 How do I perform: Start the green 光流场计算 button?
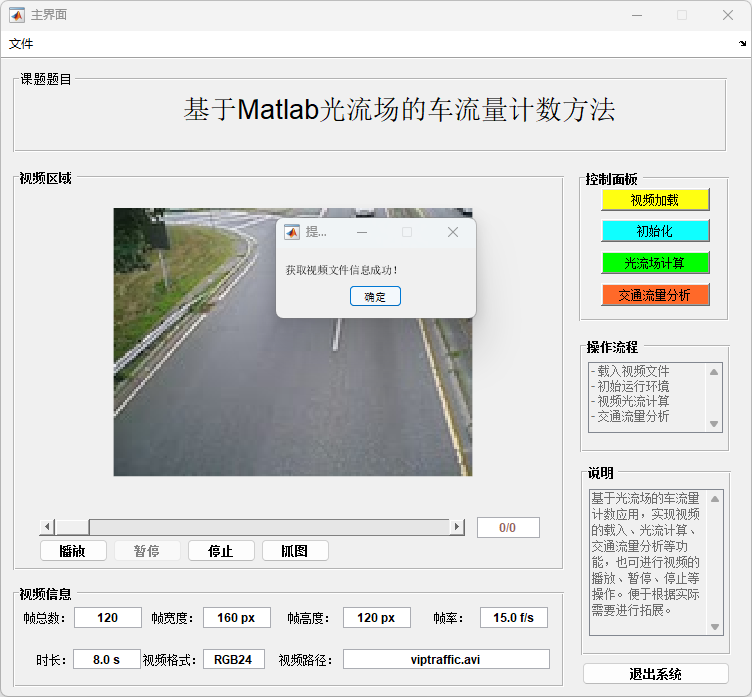pyautogui.click(x=655, y=263)
